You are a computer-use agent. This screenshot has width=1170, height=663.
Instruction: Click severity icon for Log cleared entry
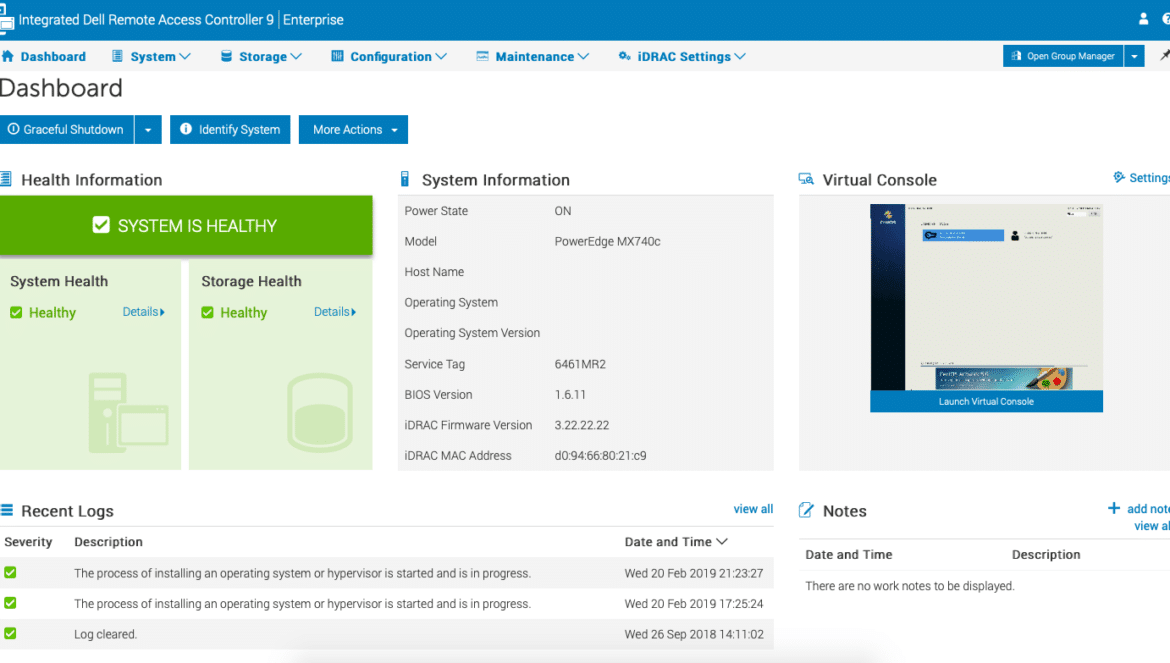click(10, 633)
